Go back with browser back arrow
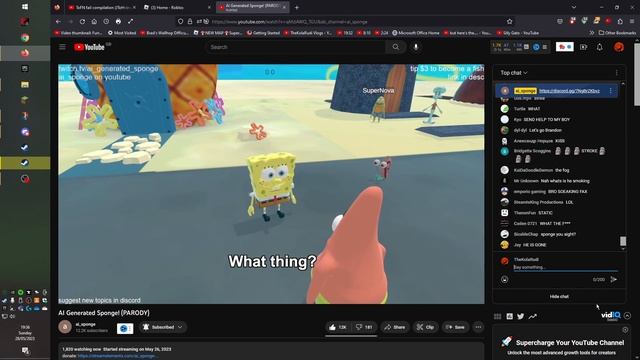 point(58,21)
